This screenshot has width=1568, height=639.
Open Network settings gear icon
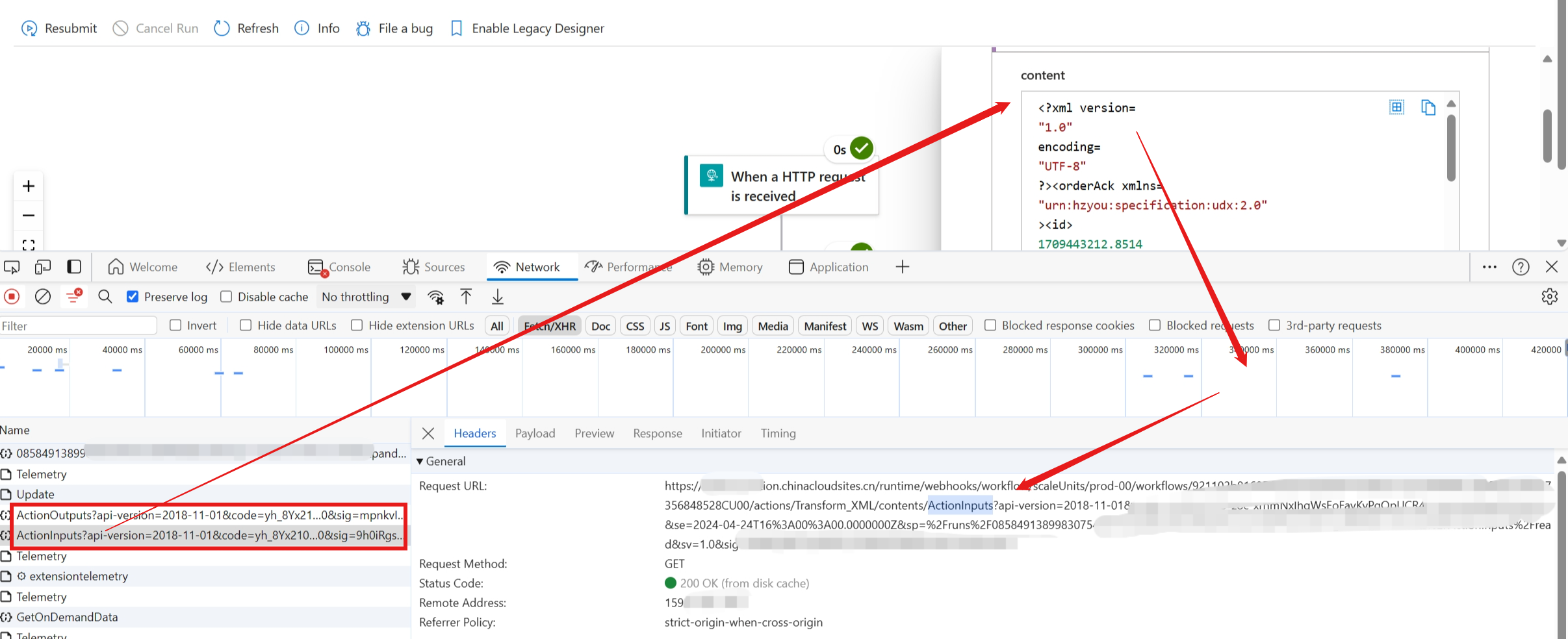point(1549,297)
